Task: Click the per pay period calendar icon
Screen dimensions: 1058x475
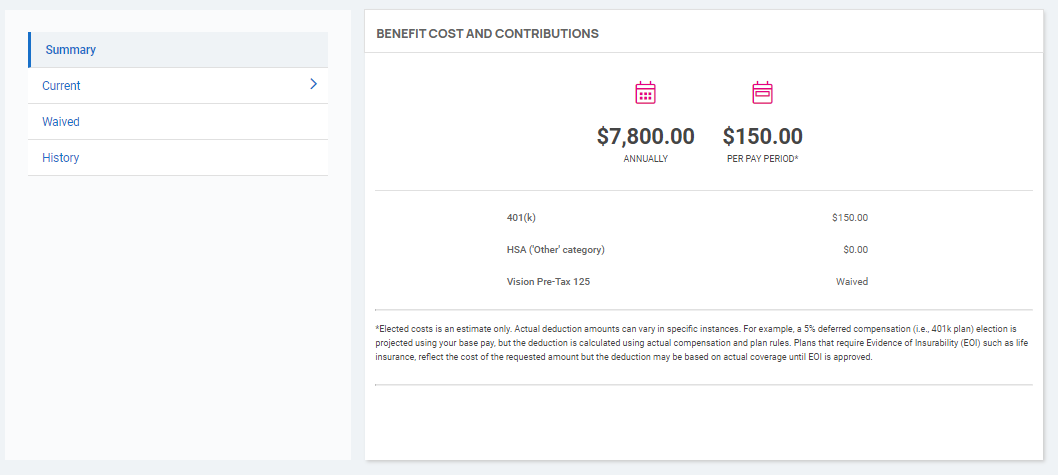Action: tap(762, 92)
